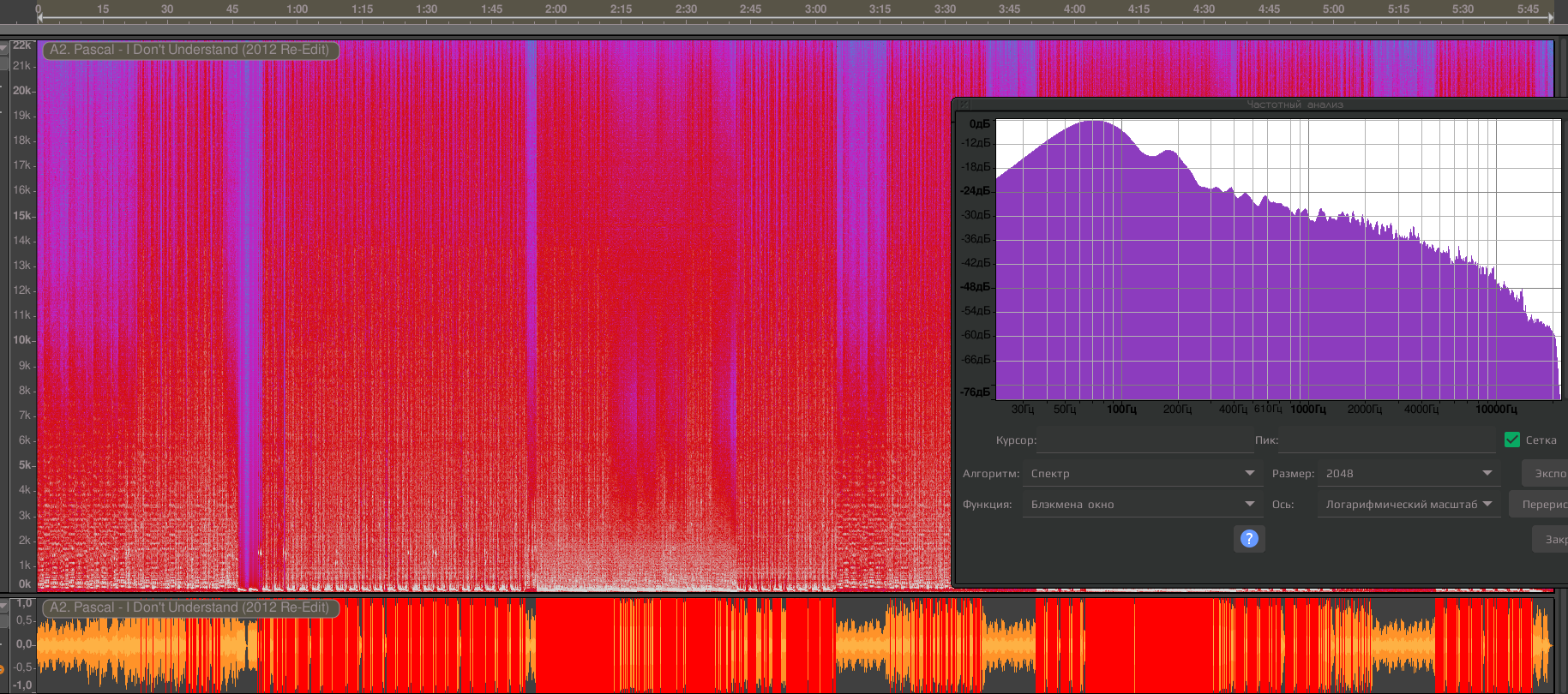
Task: Click the 4:00 mark on the time ruler
Action: click(1074, 9)
